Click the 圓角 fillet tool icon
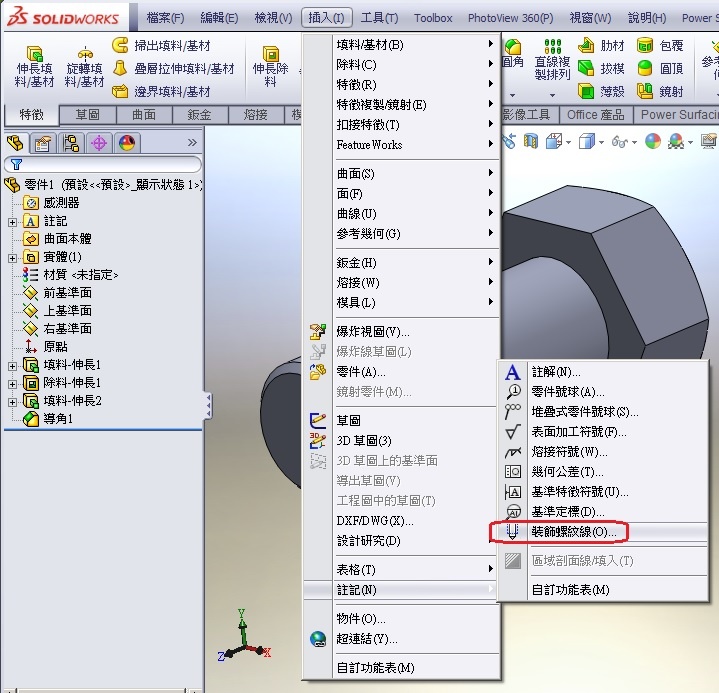This screenshot has height=693, width=719. click(x=513, y=46)
